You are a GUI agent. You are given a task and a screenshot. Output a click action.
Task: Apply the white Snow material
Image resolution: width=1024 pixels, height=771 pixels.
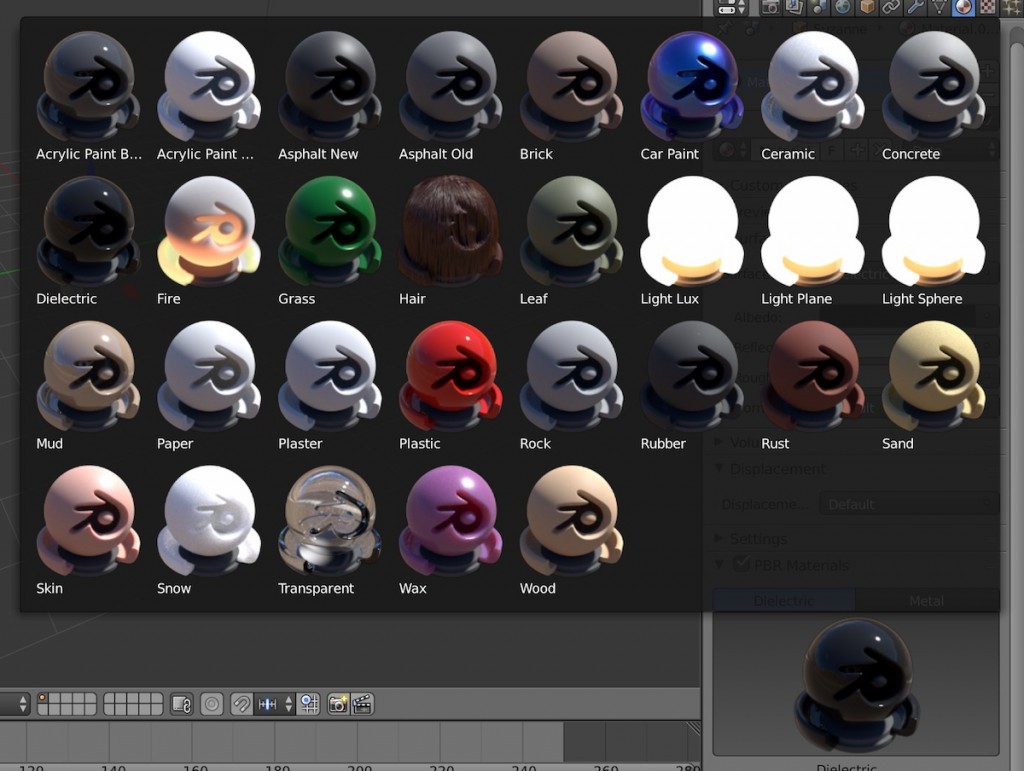click(209, 531)
